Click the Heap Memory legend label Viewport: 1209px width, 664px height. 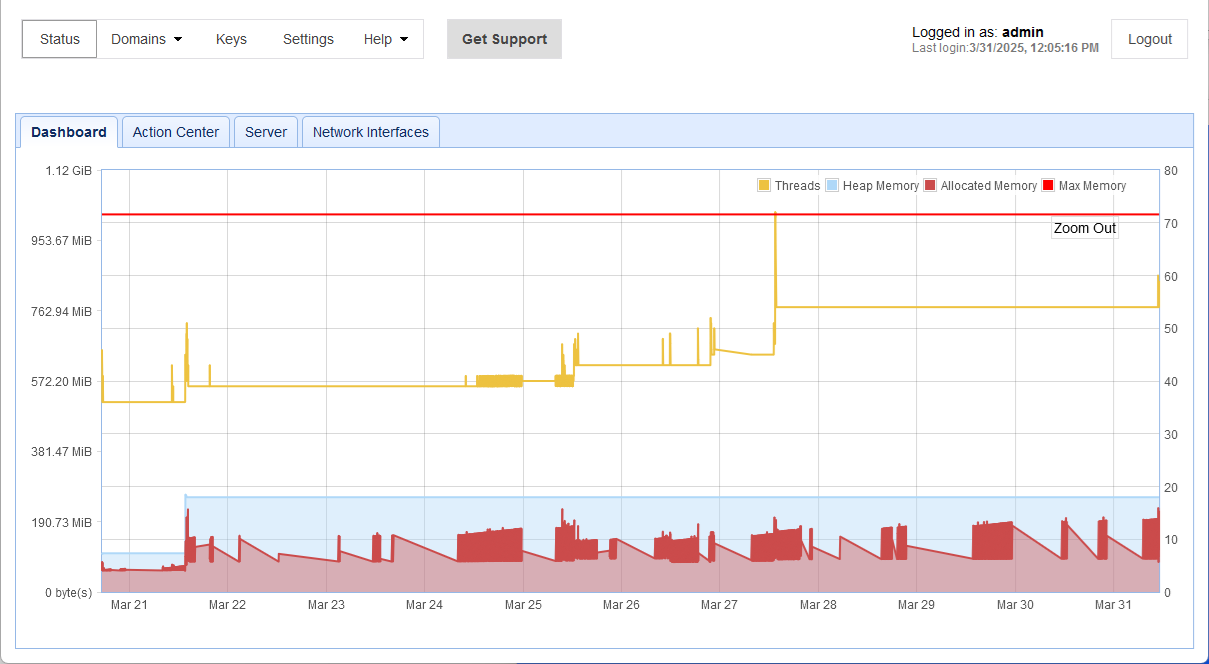pos(881,186)
